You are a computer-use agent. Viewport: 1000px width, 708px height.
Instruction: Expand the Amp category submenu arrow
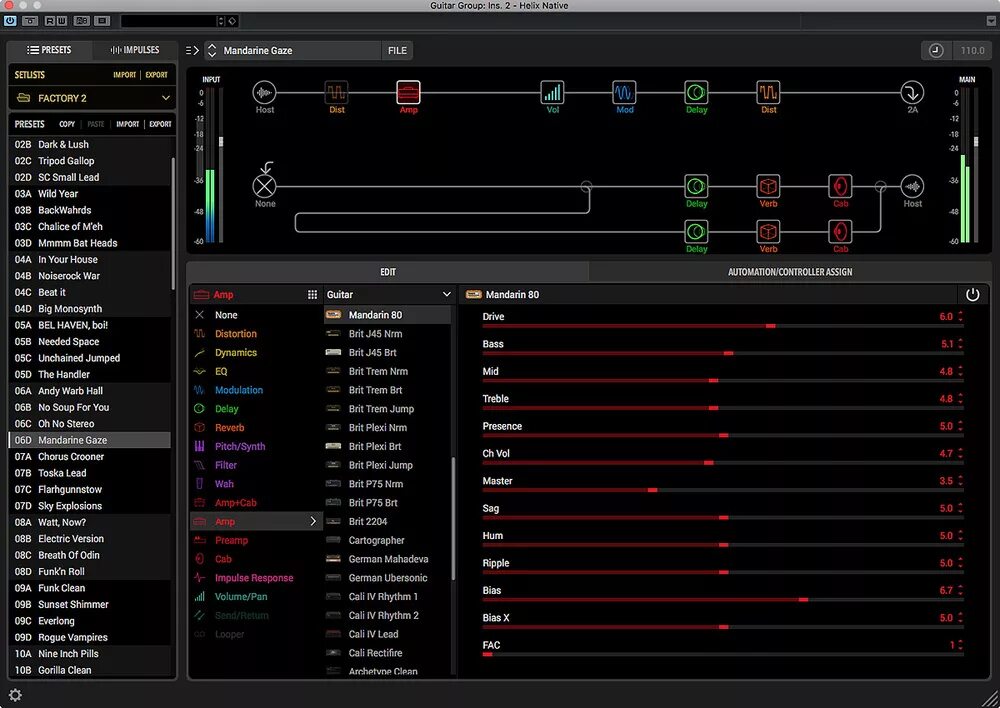(312, 521)
